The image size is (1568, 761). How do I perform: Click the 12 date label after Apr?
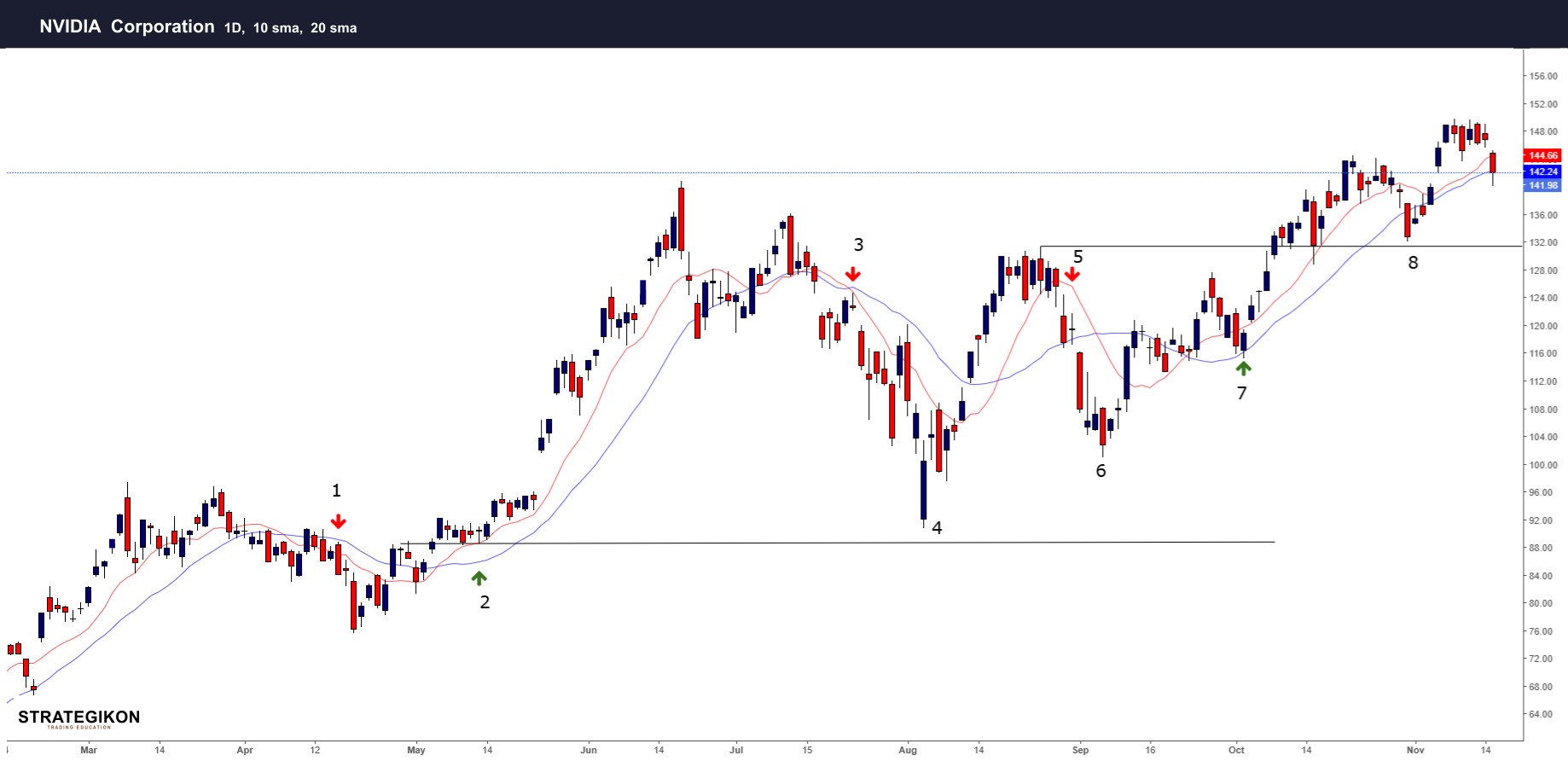coord(315,750)
